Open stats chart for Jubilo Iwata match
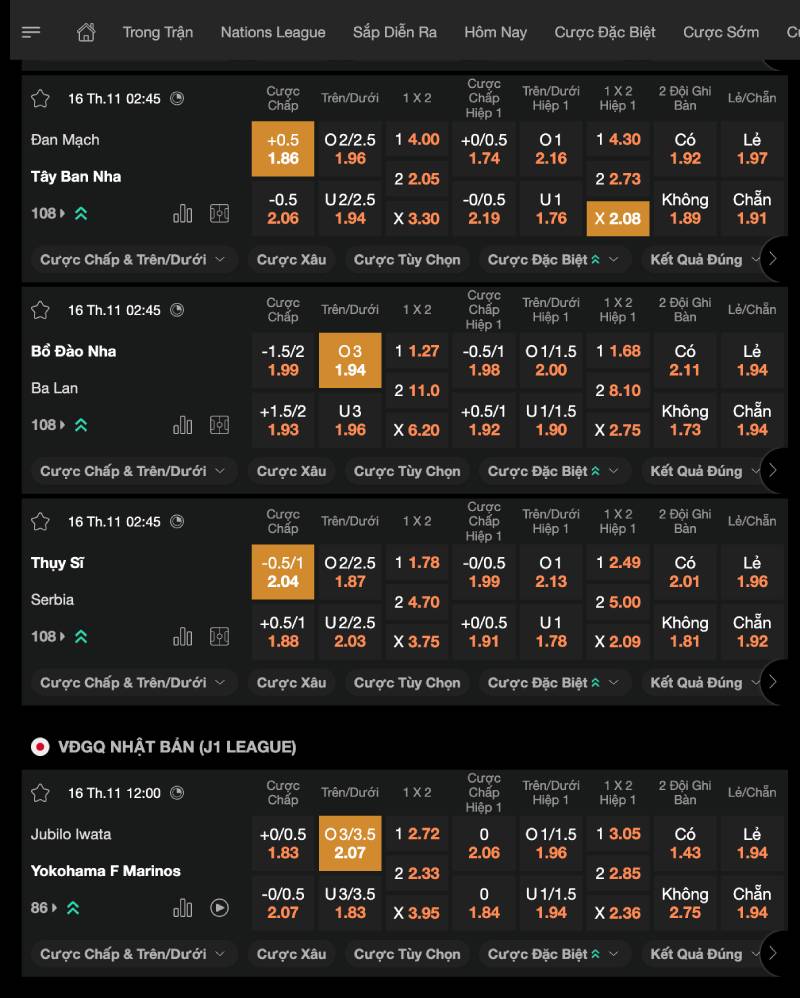 tap(182, 908)
